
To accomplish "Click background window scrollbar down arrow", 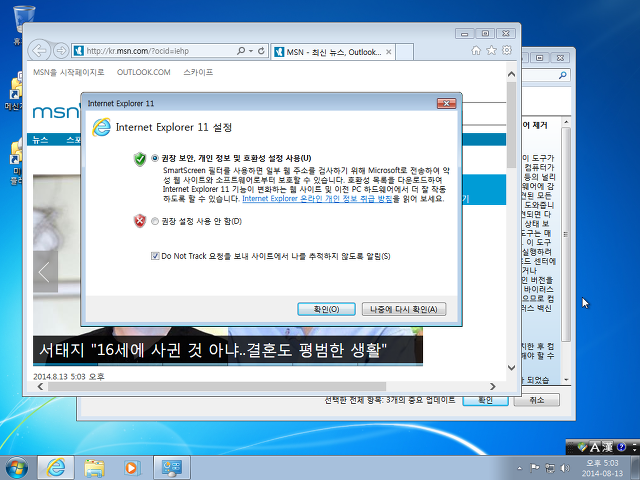I will point(566,380).
